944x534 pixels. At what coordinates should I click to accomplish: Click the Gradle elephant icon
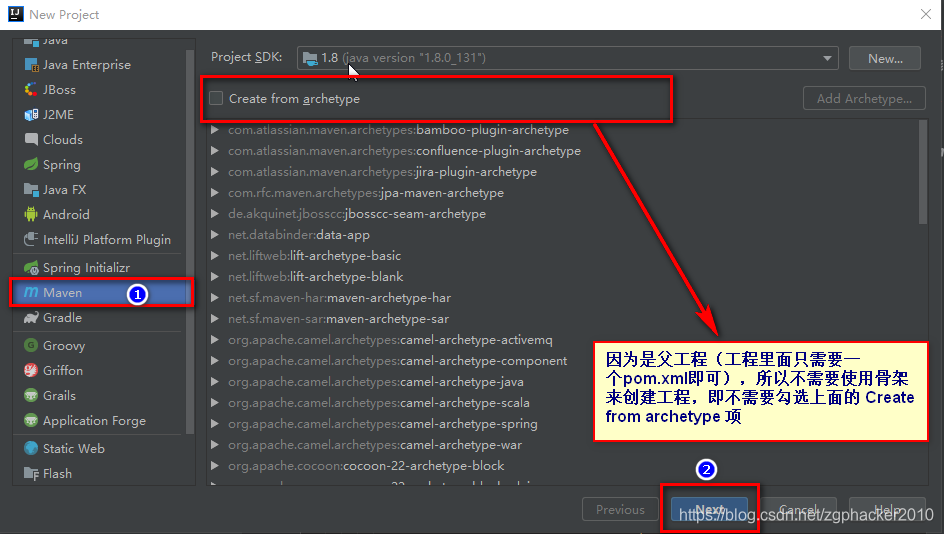(x=31, y=318)
